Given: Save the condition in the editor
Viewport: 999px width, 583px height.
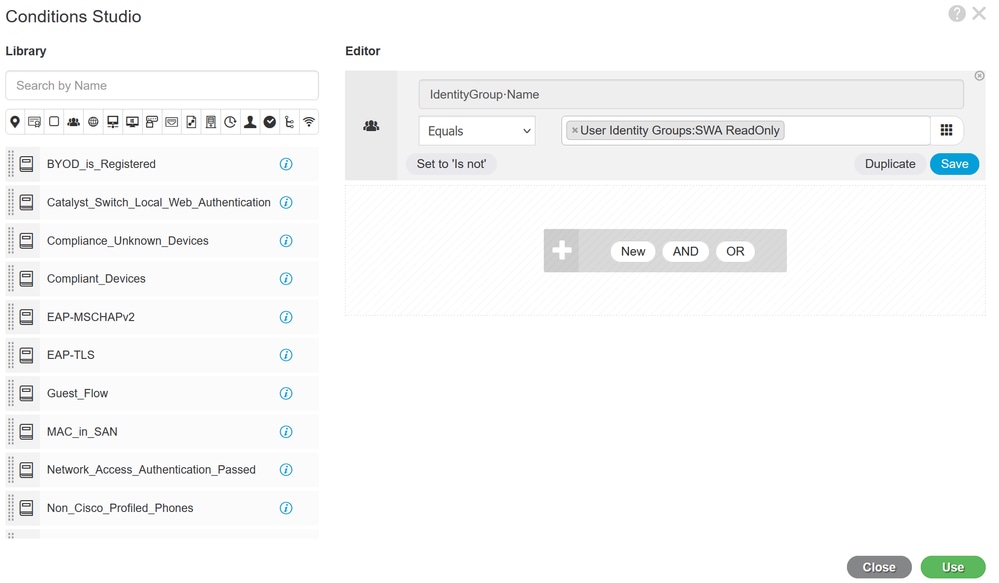Looking at the screenshot, I should point(954,164).
